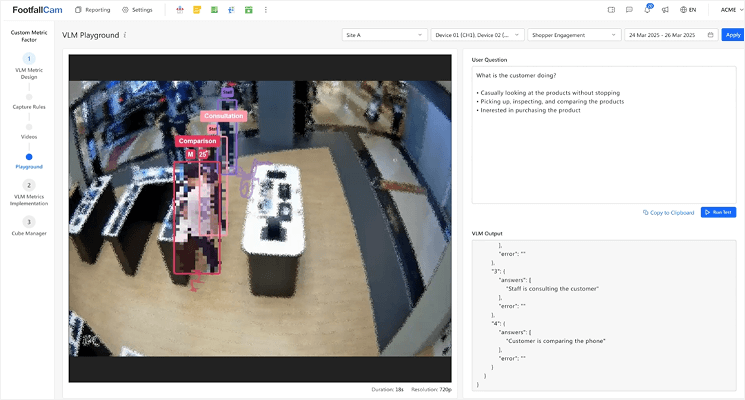This screenshot has height=400, width=745.
Task: Click the video preview frame
Action: pyautogui.click(x=260, y=219)
